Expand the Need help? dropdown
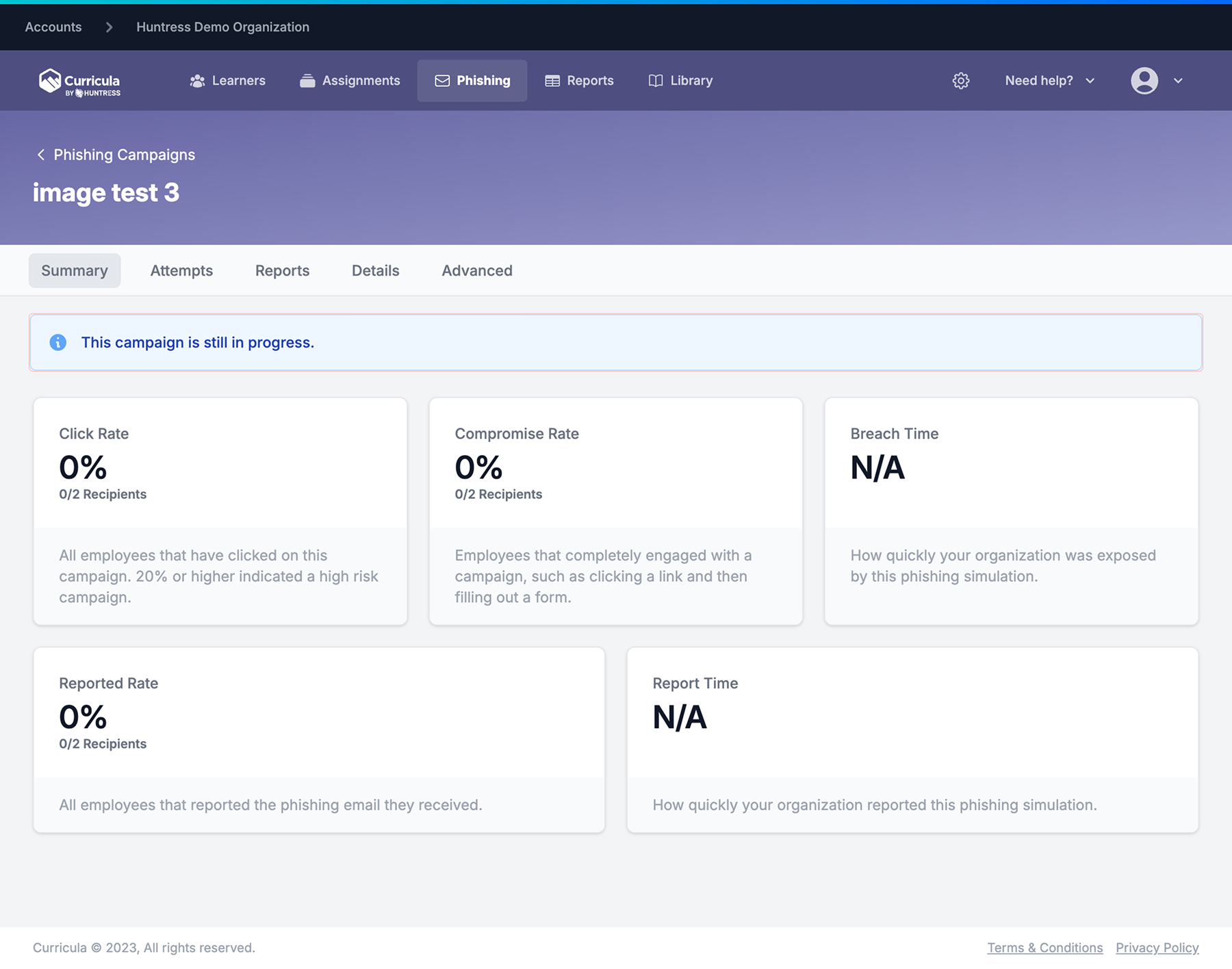1232x969 pixels. 1050,81
